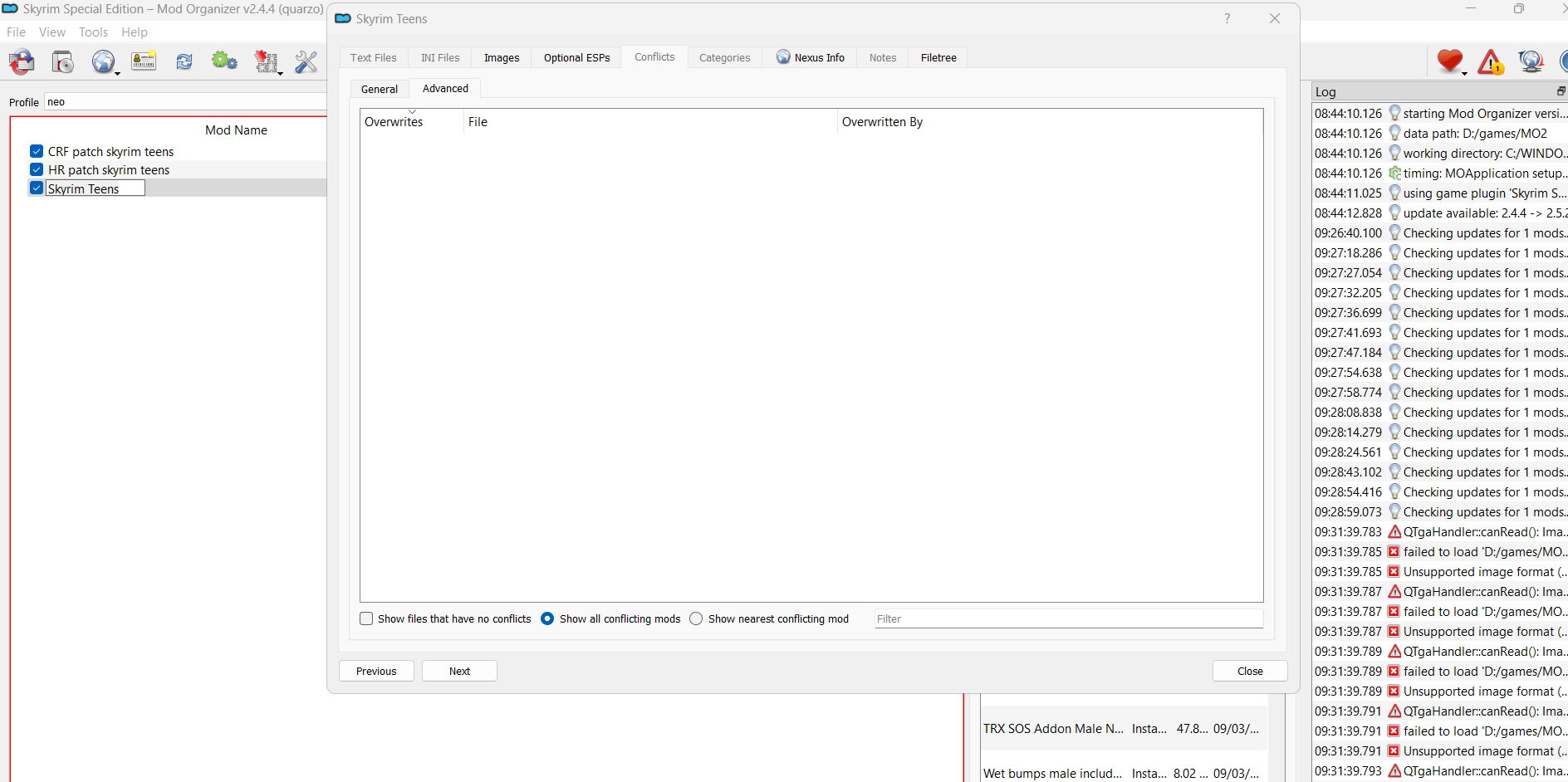Click the File column header
The width and height of the screenshot is (1568, 782).
[x=650, y=122]
